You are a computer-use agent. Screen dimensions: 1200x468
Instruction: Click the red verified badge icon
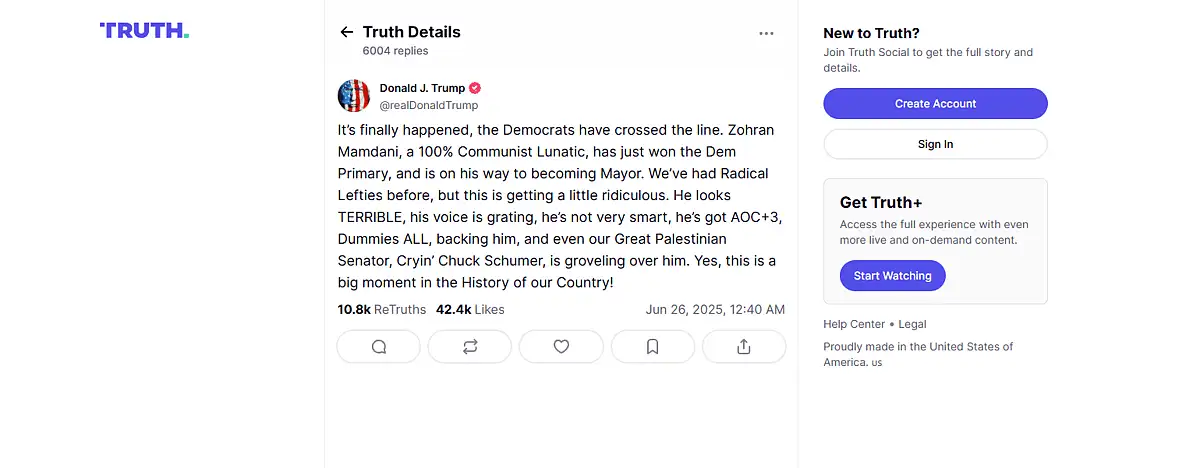pyautogui.click(x=476, y=88)
